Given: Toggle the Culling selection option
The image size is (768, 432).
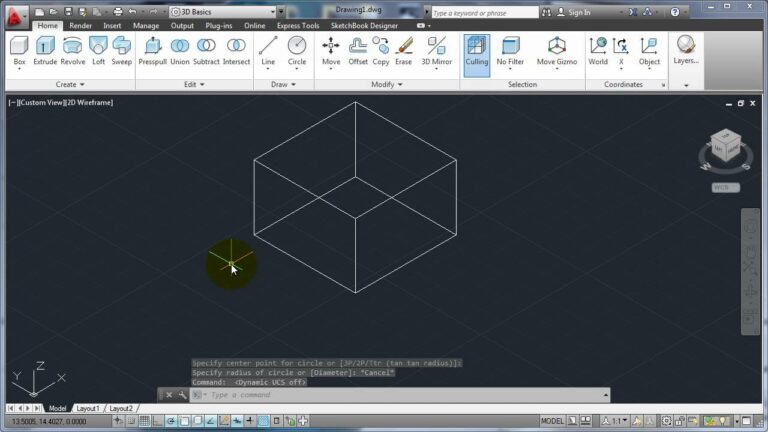Looking at the screenshot, I should pyautogui.click(x=477, y=50).
